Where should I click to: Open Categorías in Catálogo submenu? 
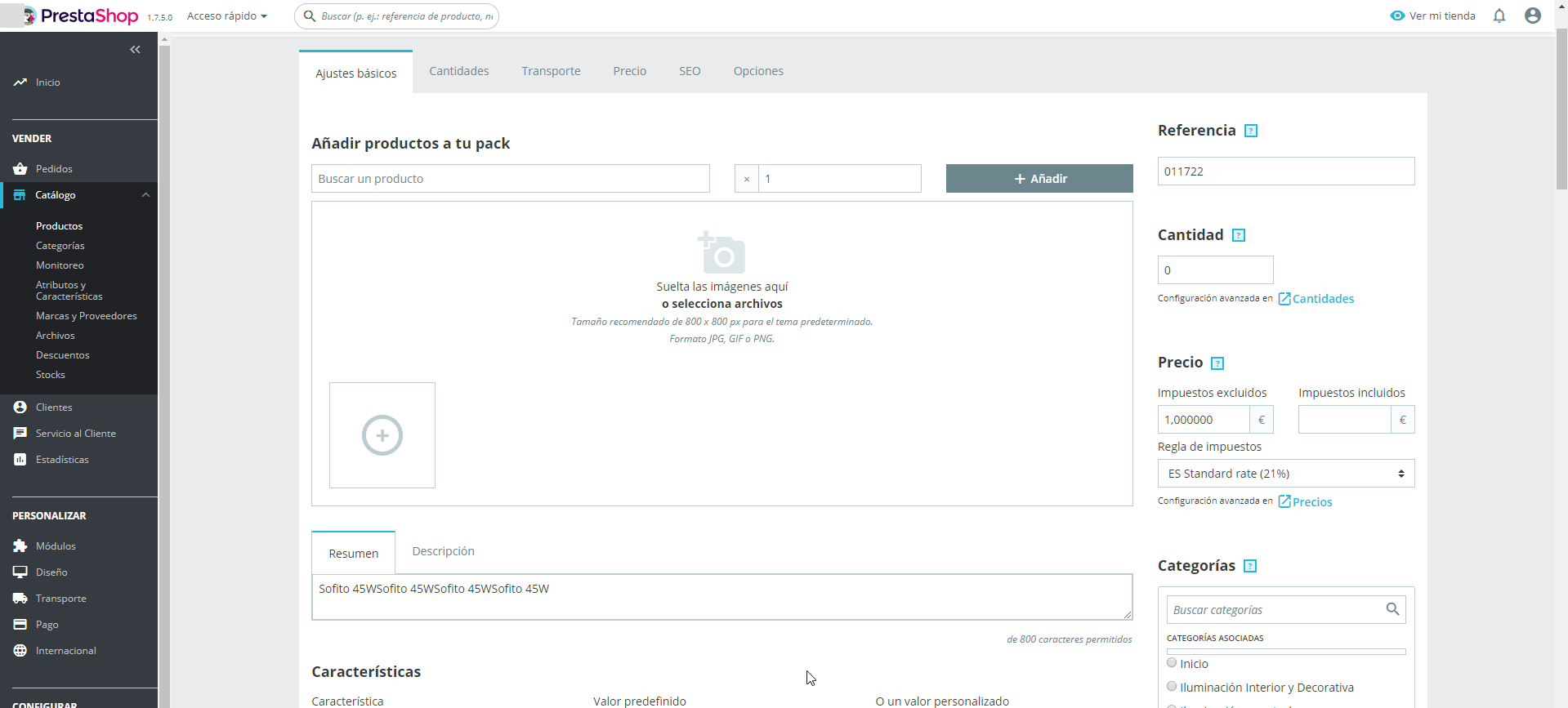(x=60, y=246)
